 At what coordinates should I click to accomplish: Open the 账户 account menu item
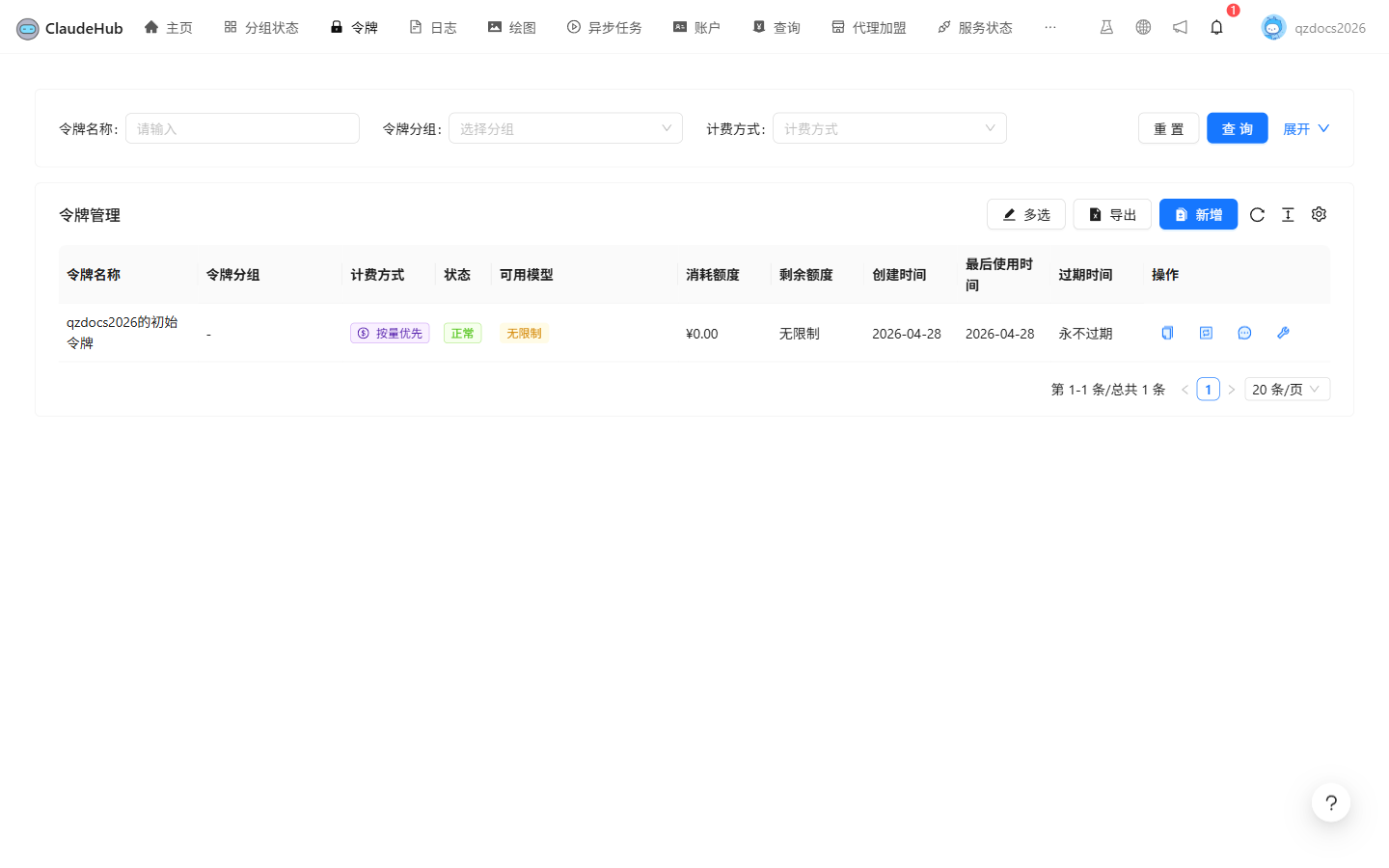(x=697, y=27)
